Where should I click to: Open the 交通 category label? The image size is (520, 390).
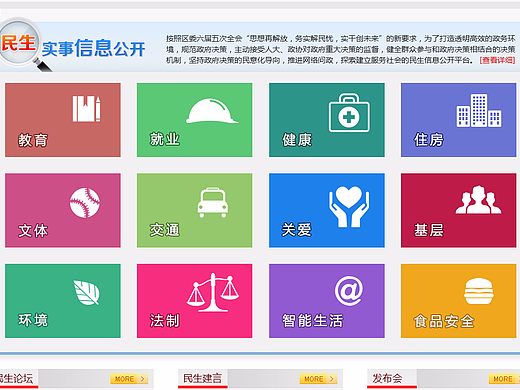pyautogui.click(x=165, y=230)
